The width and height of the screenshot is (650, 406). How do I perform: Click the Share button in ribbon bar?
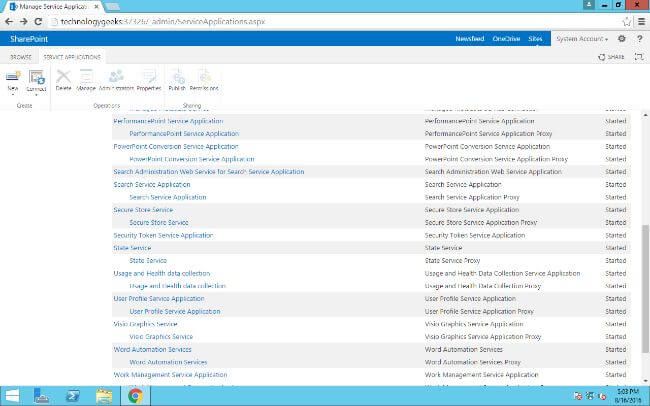point(611,57)
